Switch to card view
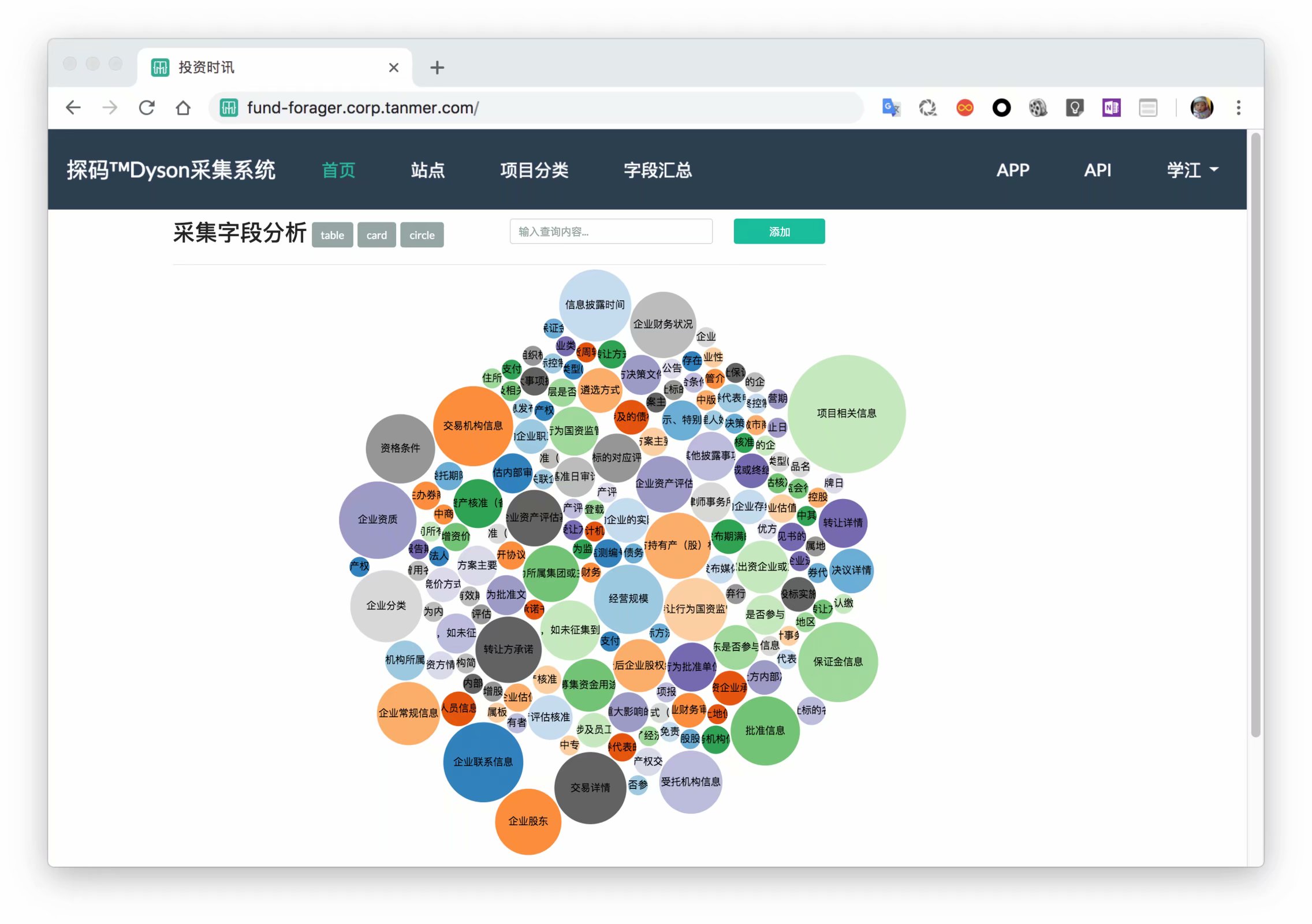 (x=377, y=235)
